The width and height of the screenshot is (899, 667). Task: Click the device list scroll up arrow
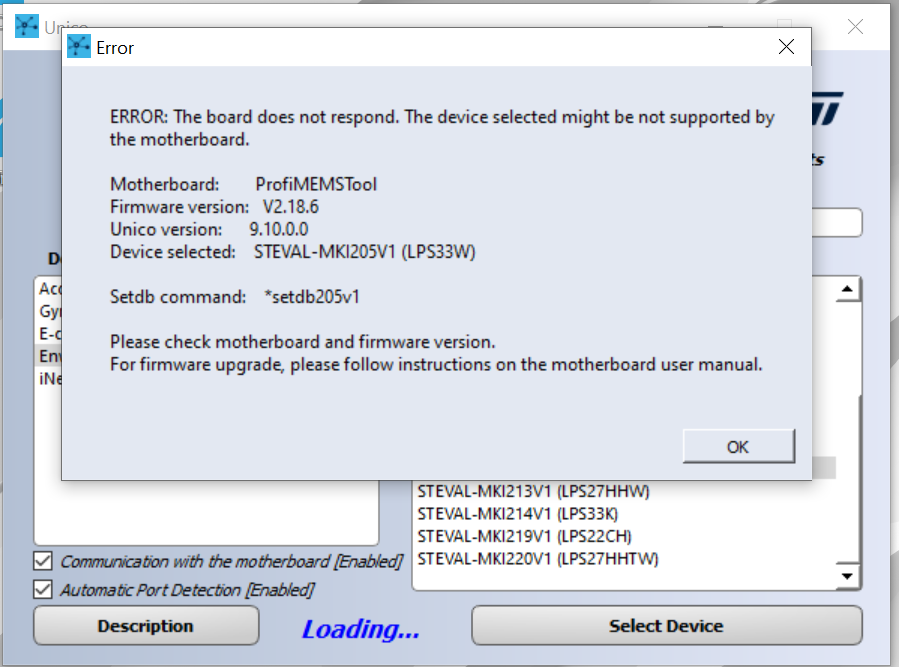[848, 288]
